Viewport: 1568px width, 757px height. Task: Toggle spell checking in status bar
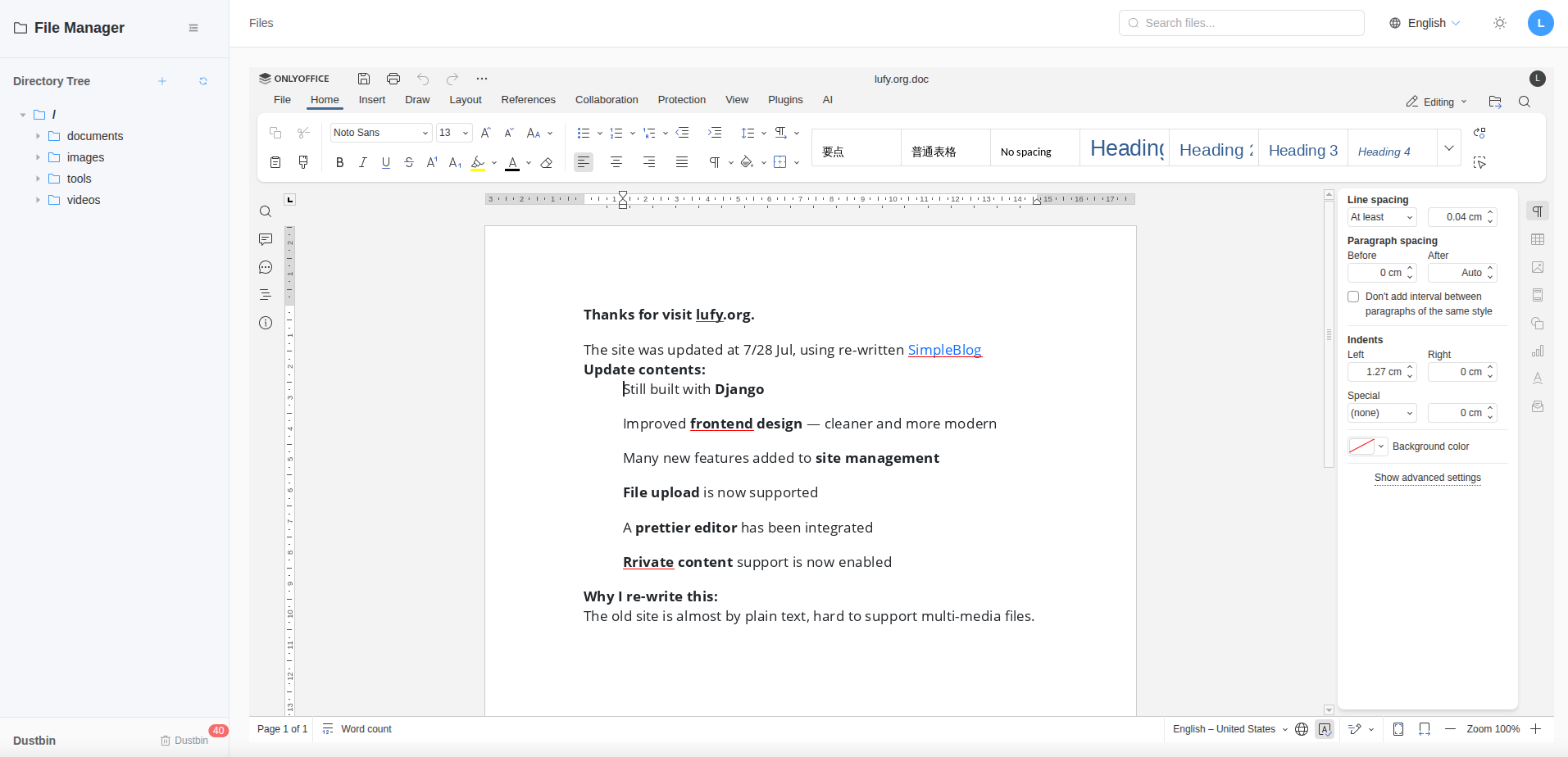pyautogui.click(x=1325, y=729)
